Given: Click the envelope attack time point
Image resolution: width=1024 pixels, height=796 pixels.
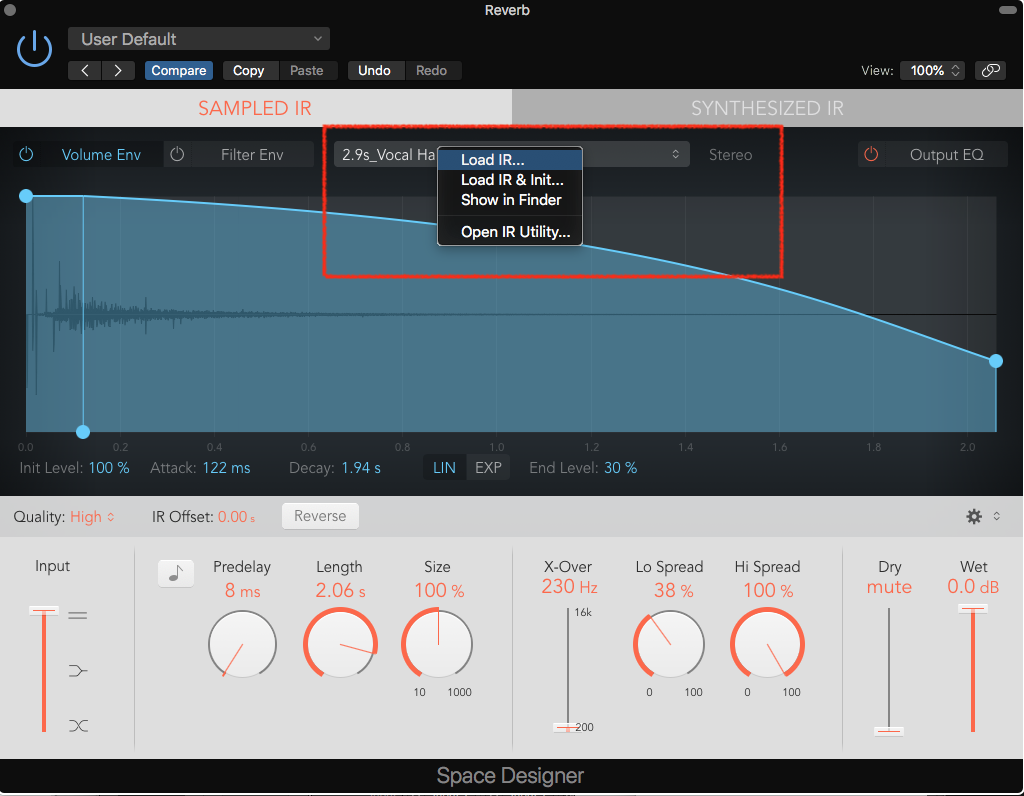Looking at the screenshot, I should pyautogui.click(x=83, y=432).
